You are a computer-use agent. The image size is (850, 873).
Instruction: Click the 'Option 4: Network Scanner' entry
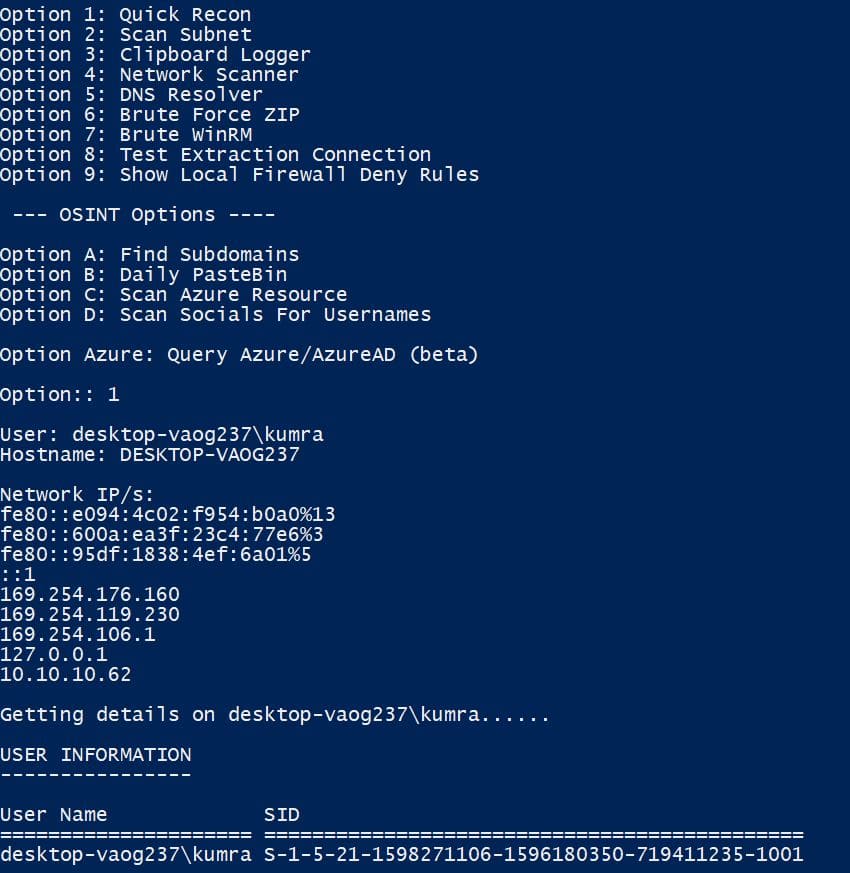tap(149, 75)
